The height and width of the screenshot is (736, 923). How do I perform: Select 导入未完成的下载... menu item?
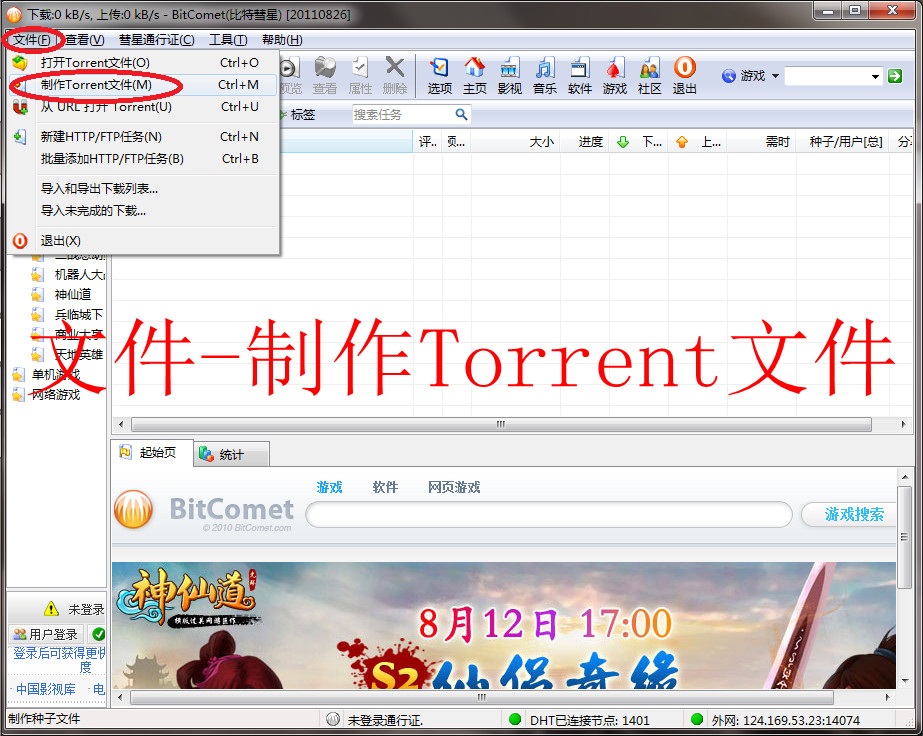pos(143,211)
